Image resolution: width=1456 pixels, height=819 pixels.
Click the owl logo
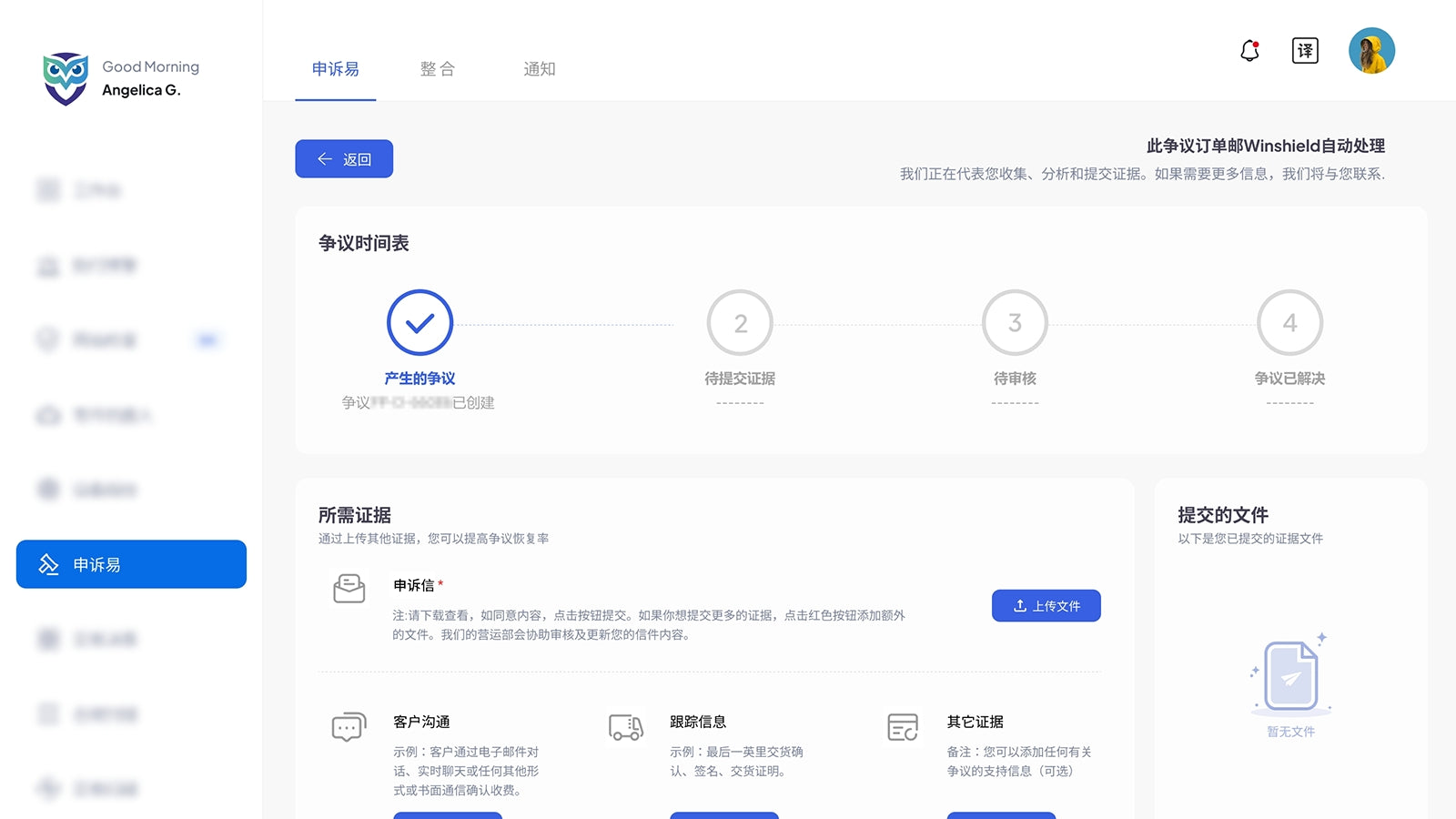pyautogui.click(x=66, y=78)
